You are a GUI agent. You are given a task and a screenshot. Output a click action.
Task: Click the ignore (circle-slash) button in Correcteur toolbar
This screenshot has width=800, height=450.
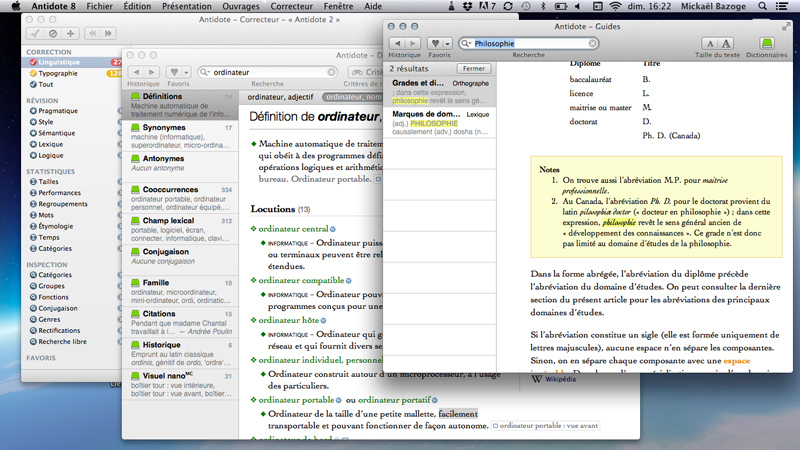tap(53, 34)
